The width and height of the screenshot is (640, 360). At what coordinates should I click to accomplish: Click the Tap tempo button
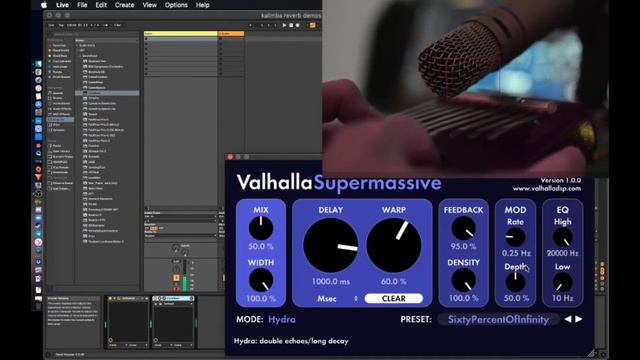[x=61, y=25]
